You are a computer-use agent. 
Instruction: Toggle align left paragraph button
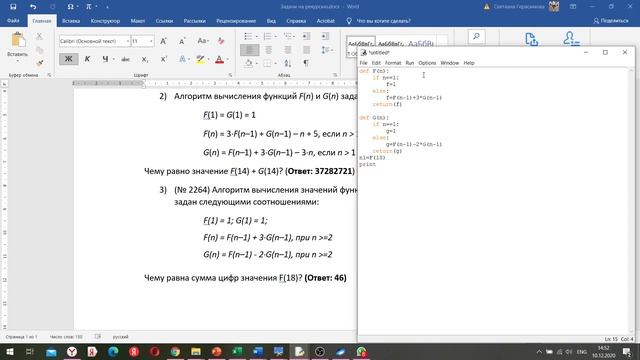tap(249, 50)
